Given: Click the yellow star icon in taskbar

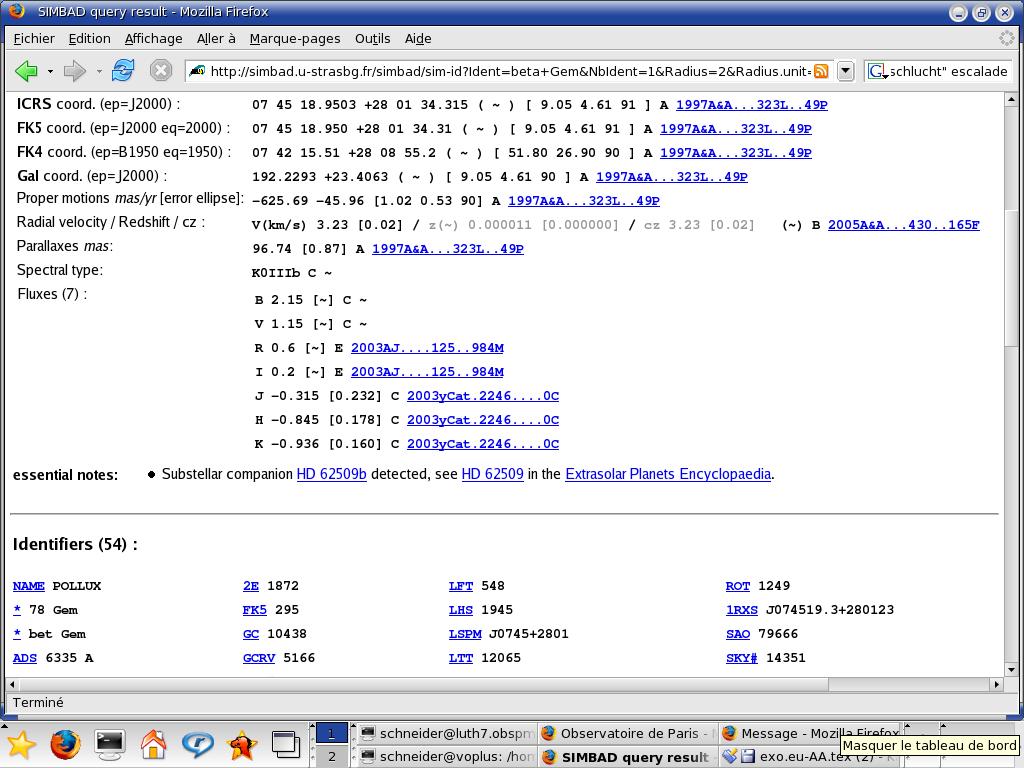Looking at the screenshot, I should tap(21, 744).
